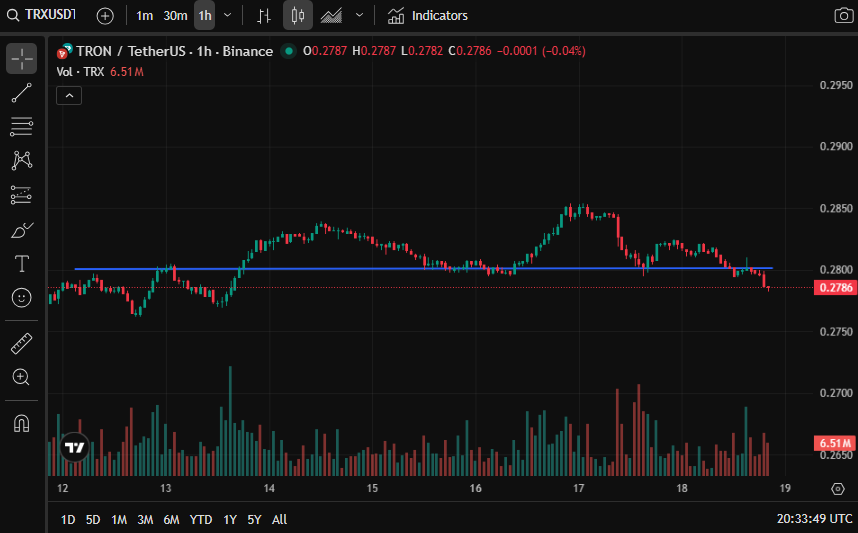This screenshot has width=858, height=533.
Task: Choose the candles chart style
Action: [x=298, y=15]
